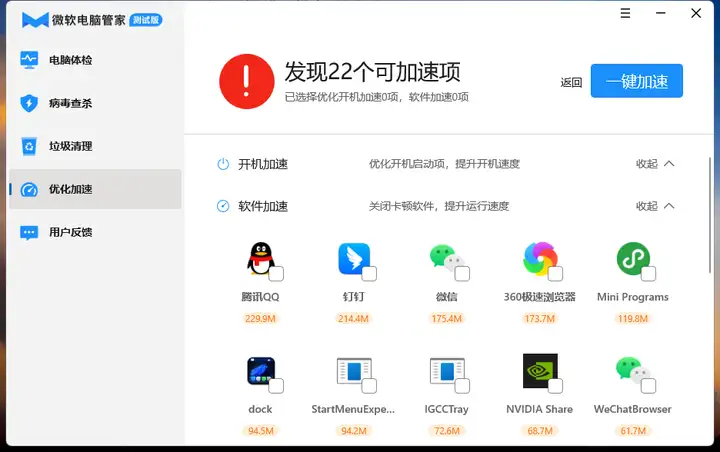Select the Mini Programs checkbox

coord(648,274)
